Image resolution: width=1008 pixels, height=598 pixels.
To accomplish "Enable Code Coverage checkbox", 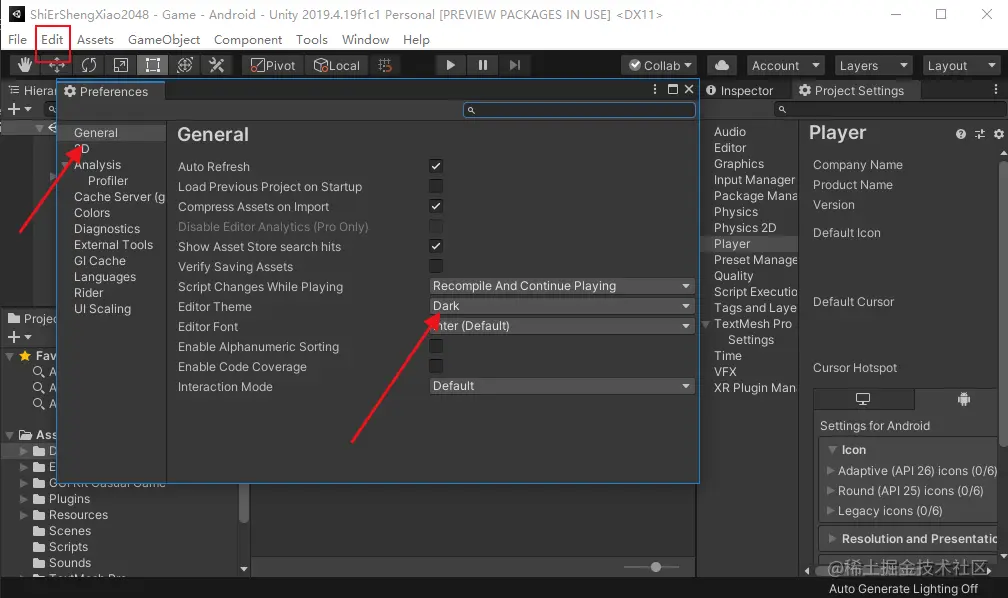I will point(436,366).
